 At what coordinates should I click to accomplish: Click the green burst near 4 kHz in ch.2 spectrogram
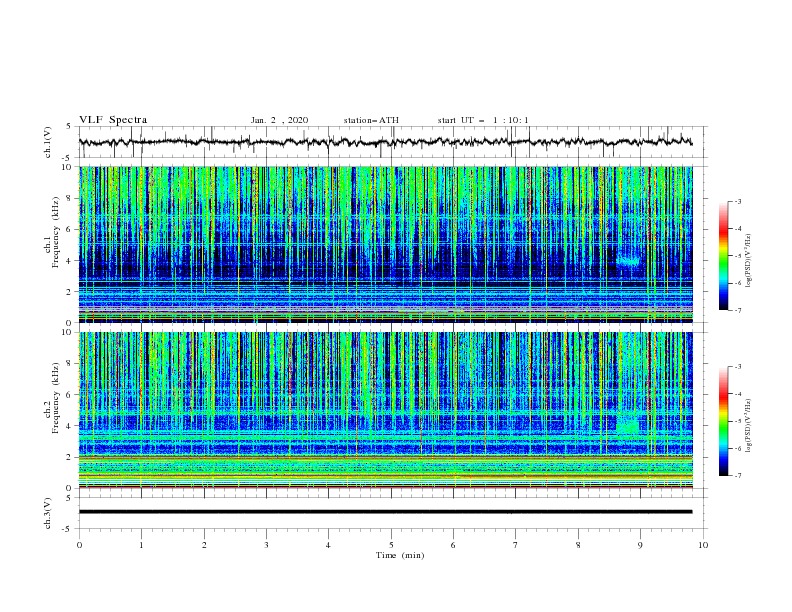click(x=628, y=426)
